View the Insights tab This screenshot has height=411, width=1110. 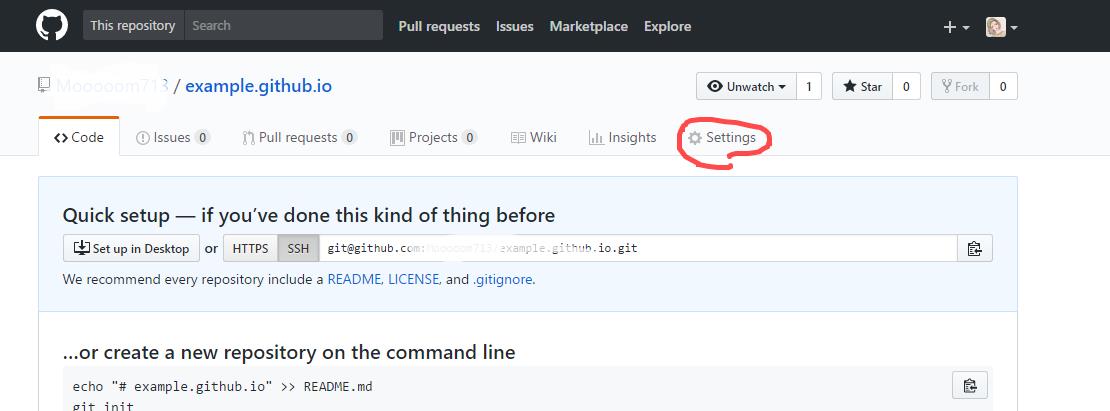(622, 138)
